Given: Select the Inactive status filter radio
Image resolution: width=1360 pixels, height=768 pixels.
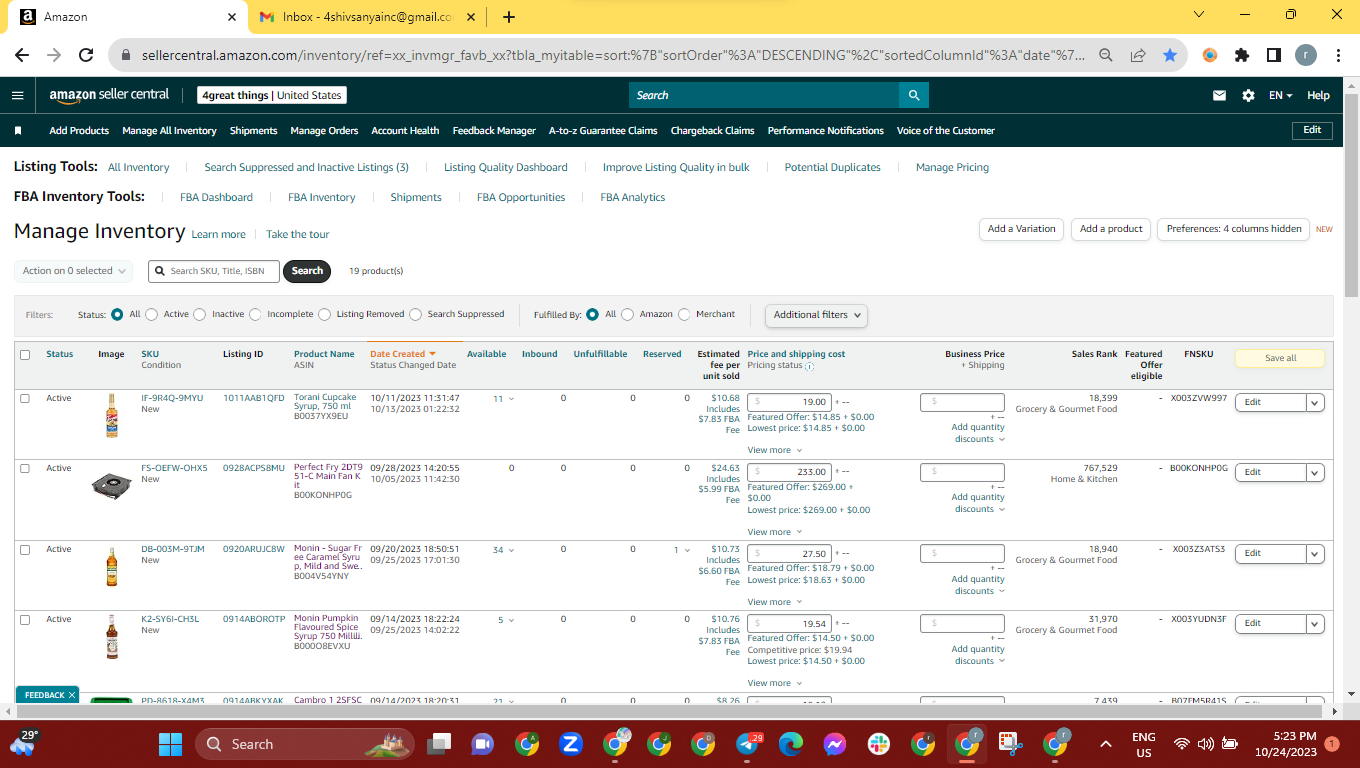Looking at the screenshot, I should pyautogui.click(x=200, y=314).
